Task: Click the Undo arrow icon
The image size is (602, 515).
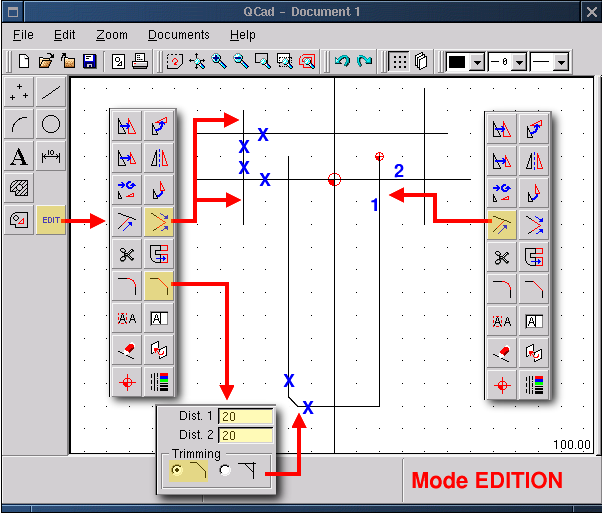Action: coord(342,61)
